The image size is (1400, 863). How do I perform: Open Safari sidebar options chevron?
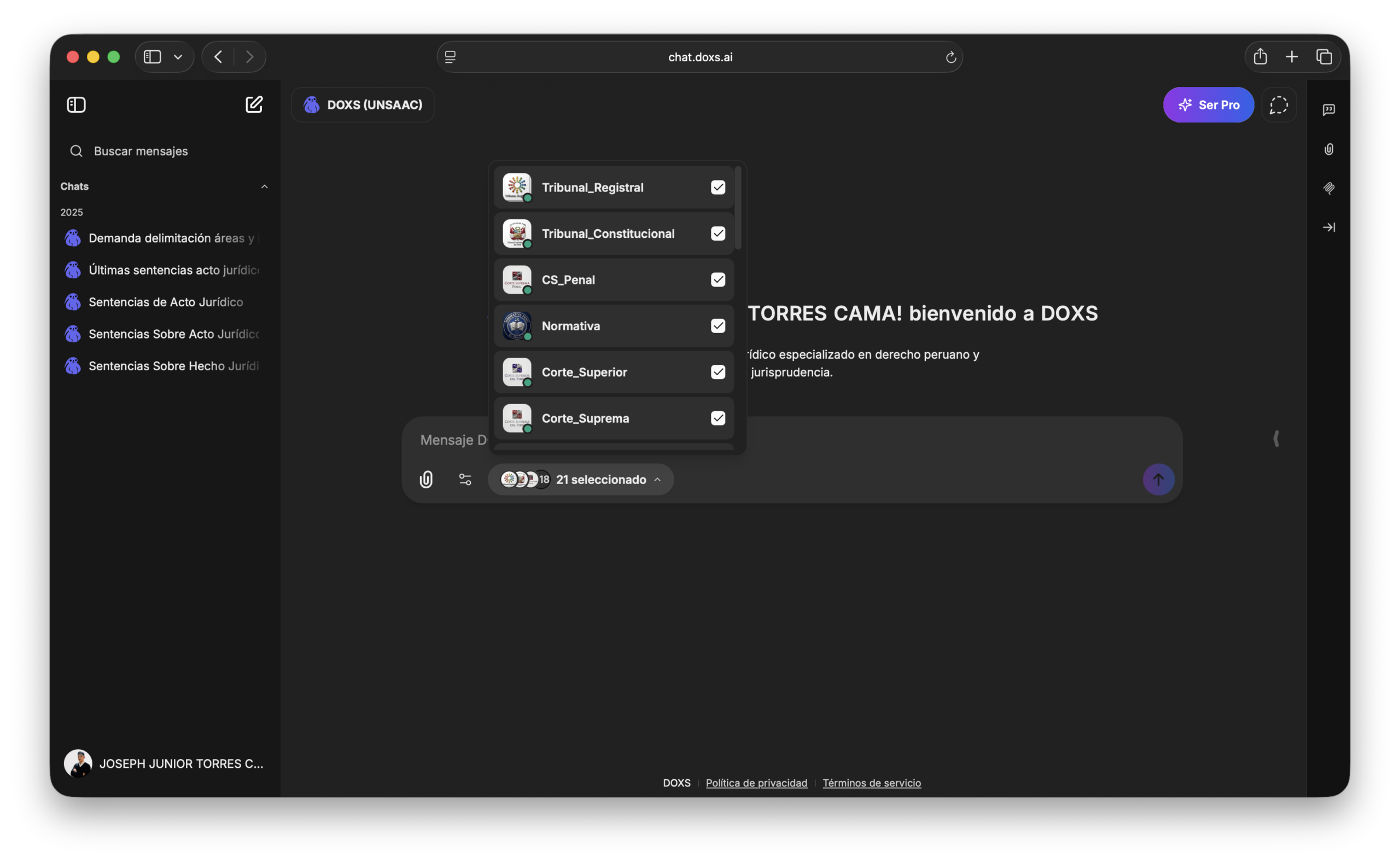[x=178, y=56]
